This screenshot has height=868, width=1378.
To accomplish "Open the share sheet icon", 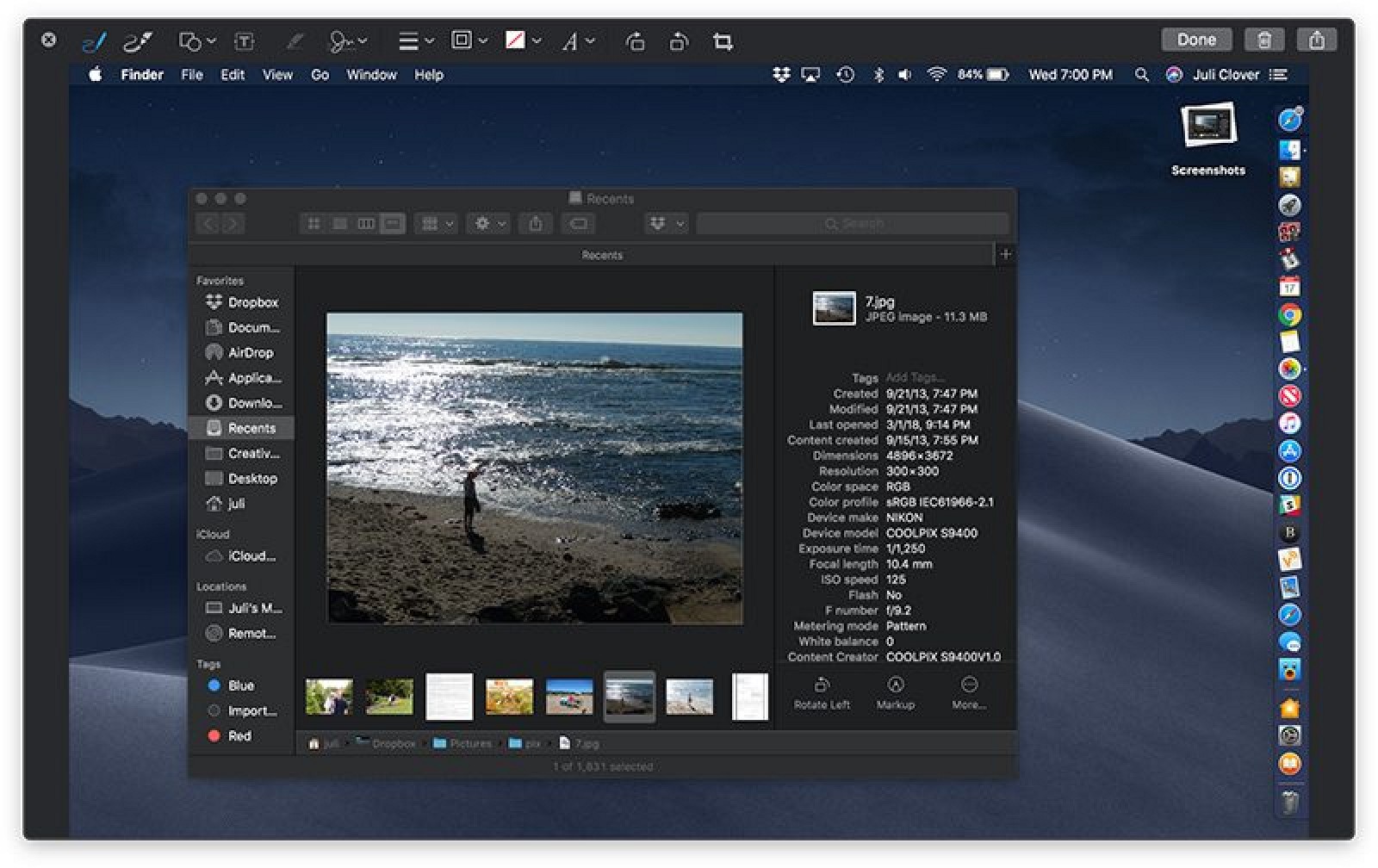I will click(1317, 40).
